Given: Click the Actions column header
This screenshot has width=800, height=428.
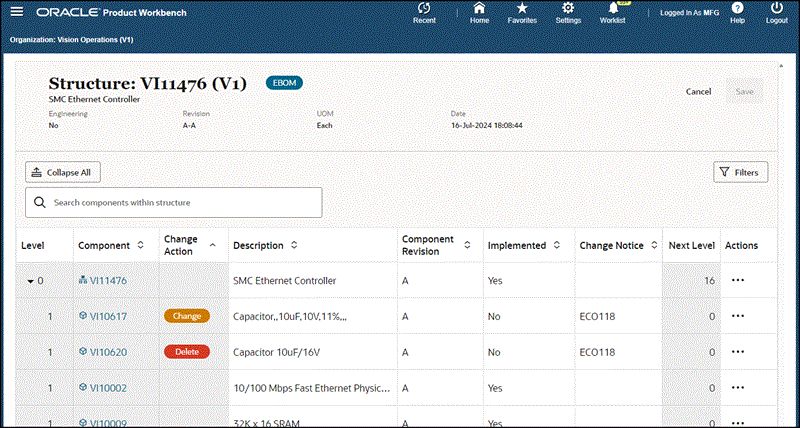Looking at the screenshot, I should (x=741, y=245).
